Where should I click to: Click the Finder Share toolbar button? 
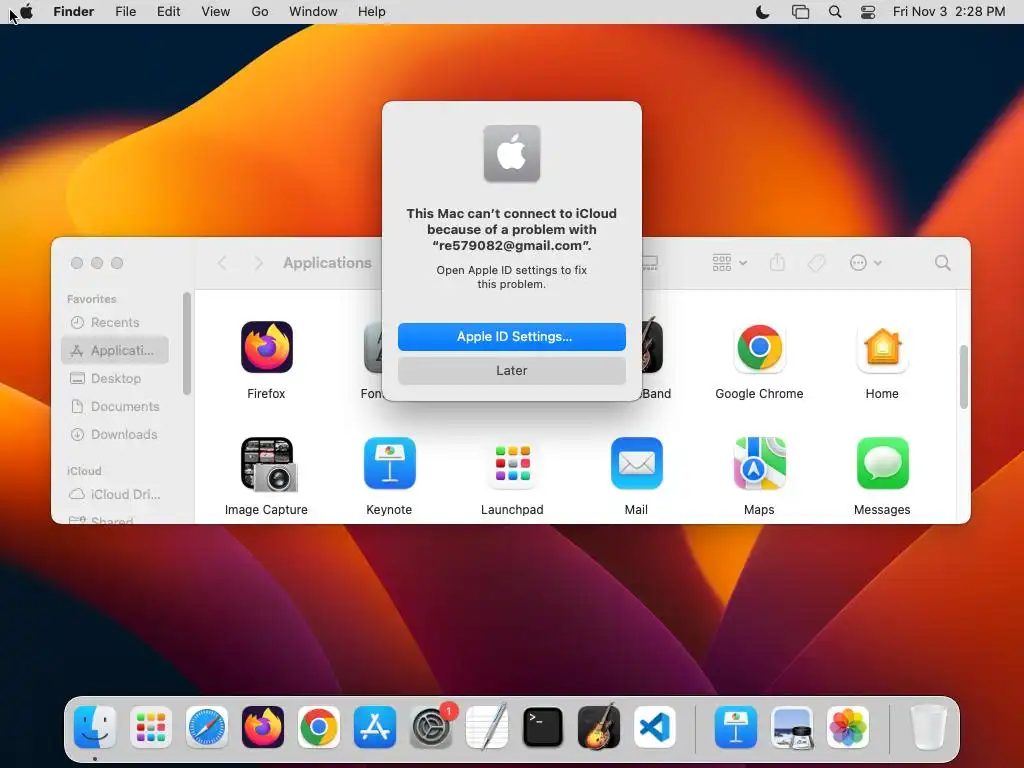[x=777, y=263]
